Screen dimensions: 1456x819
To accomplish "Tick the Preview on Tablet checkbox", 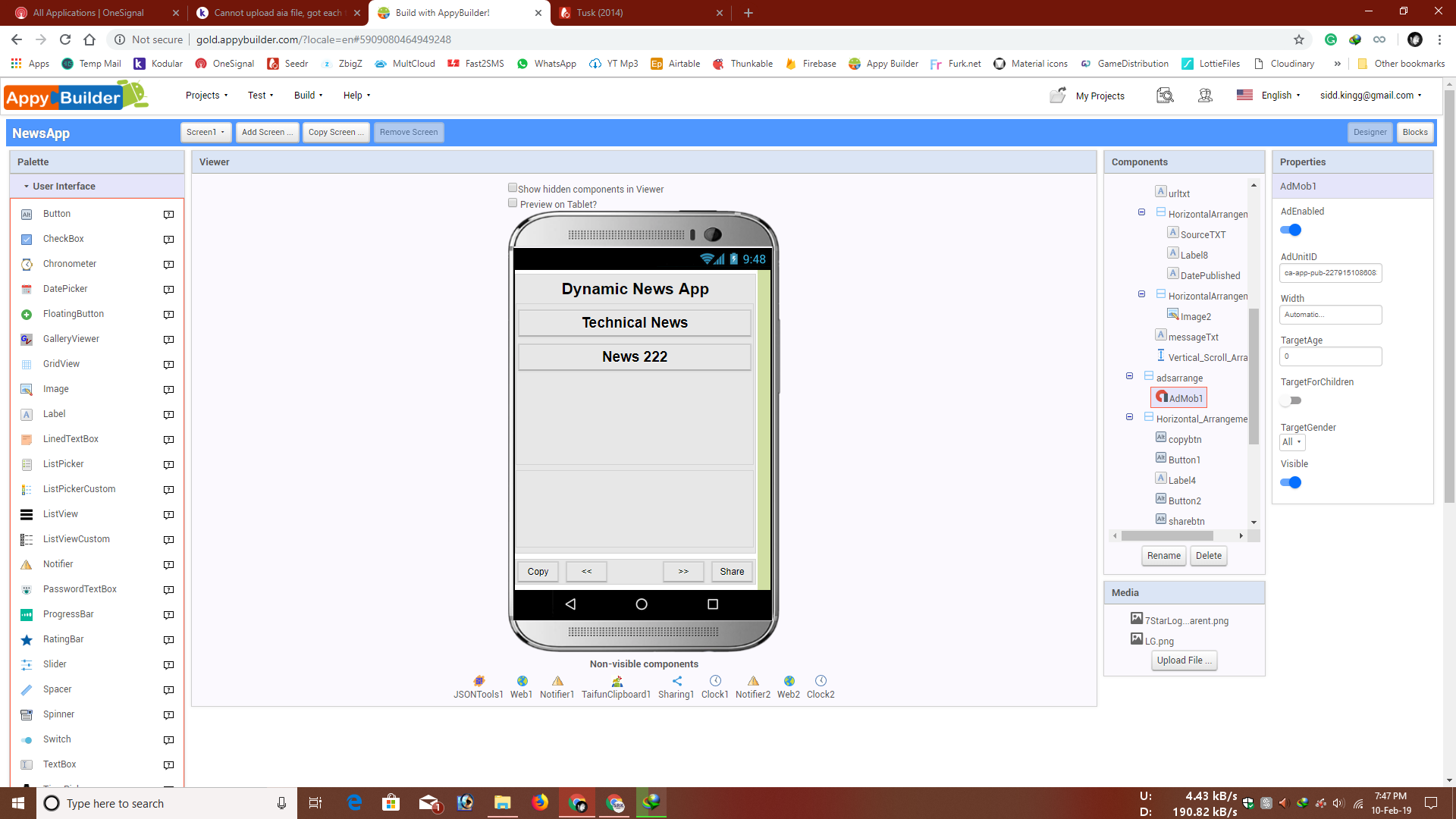I will (513, 203).
